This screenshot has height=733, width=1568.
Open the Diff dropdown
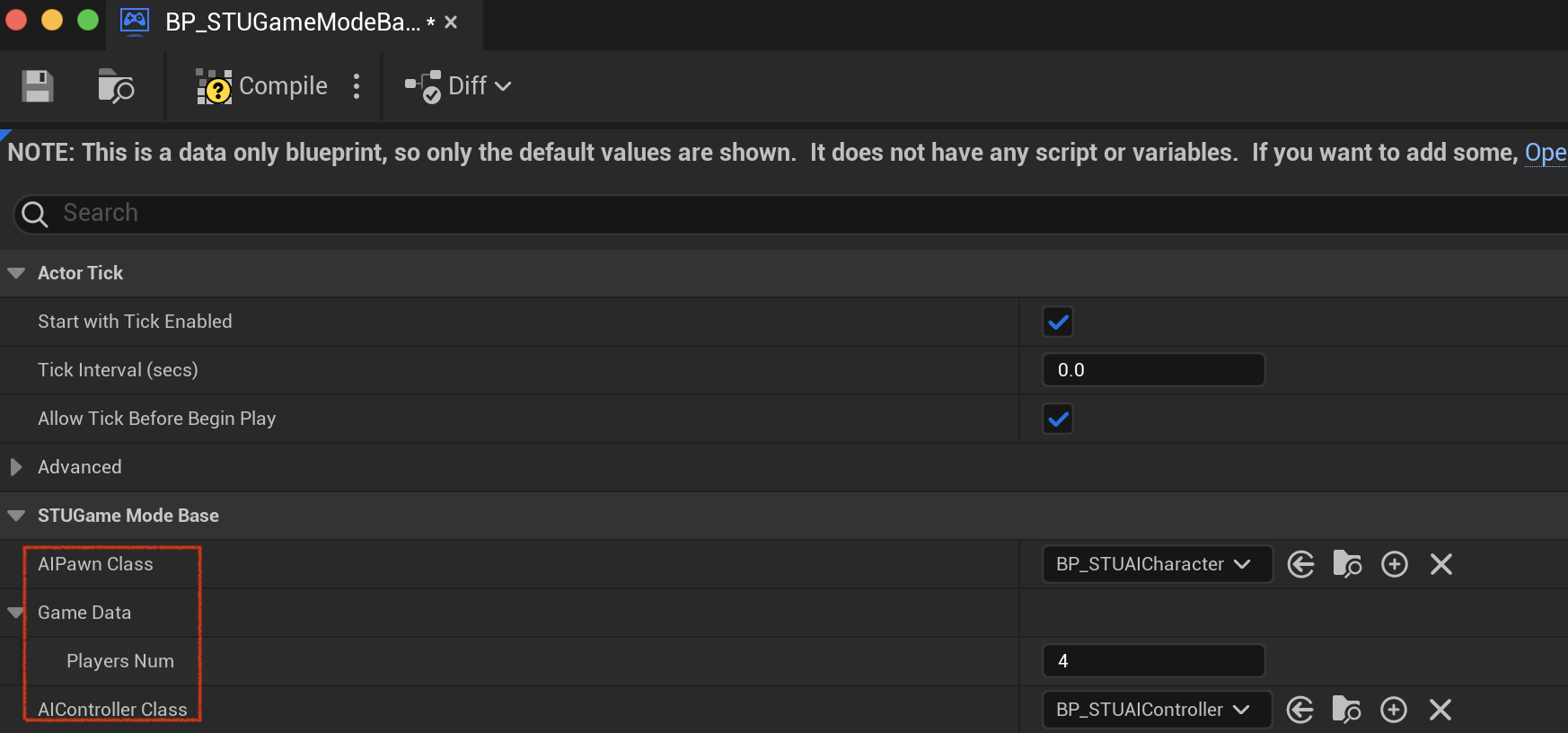[x=458, y=86]
